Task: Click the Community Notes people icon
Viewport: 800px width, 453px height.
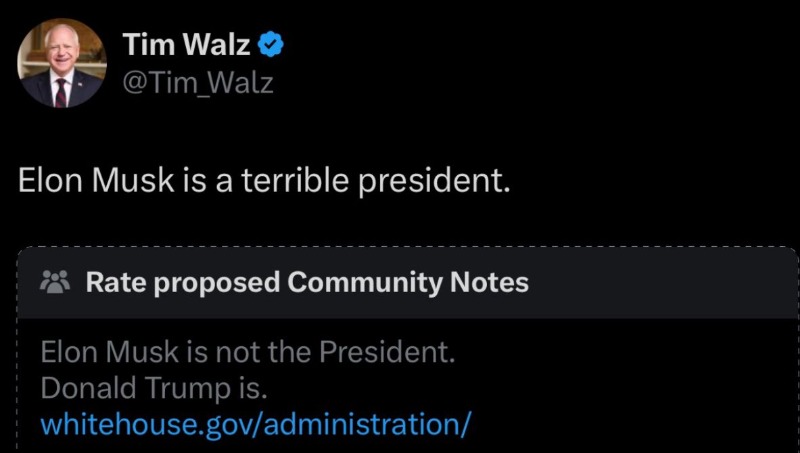Action: click(x=53, y=283)
